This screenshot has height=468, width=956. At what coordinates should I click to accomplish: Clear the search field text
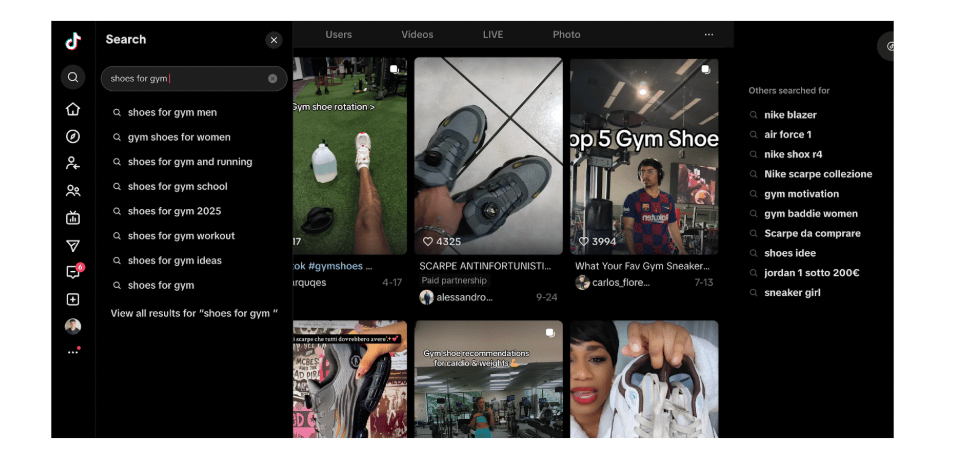(x=272, y=79)
